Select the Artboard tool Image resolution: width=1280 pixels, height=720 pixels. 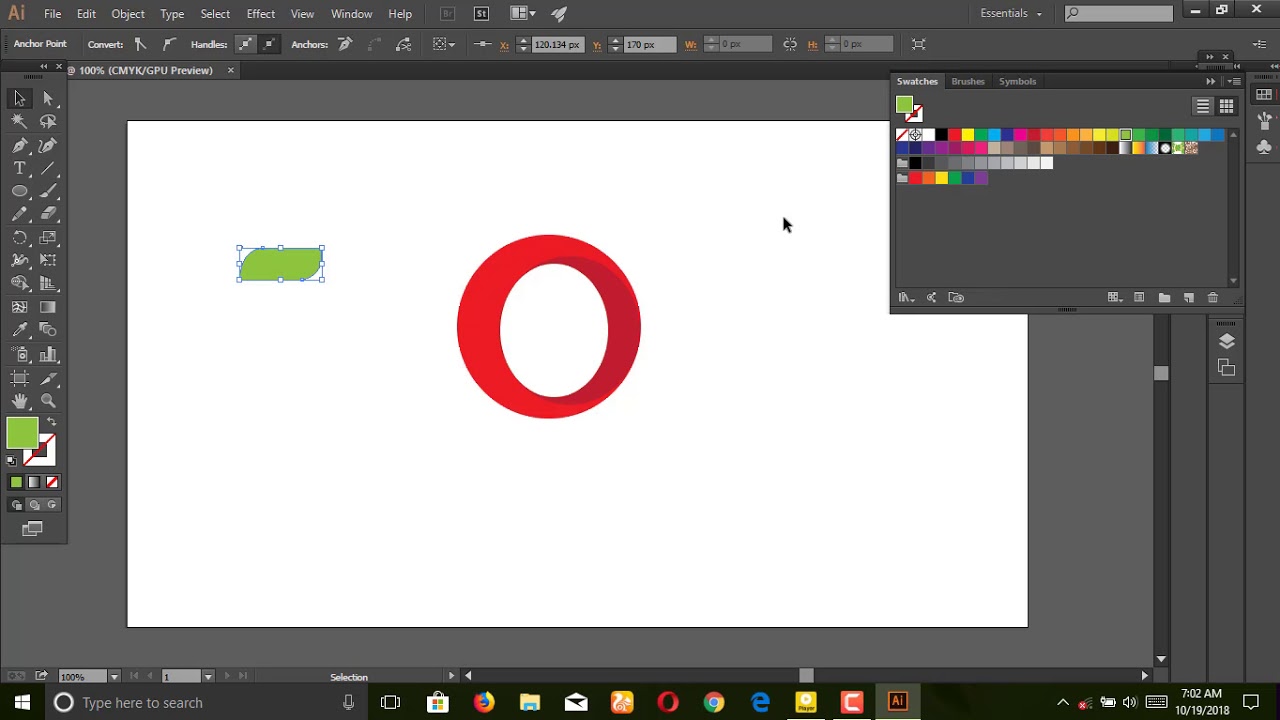pos(19,378)
